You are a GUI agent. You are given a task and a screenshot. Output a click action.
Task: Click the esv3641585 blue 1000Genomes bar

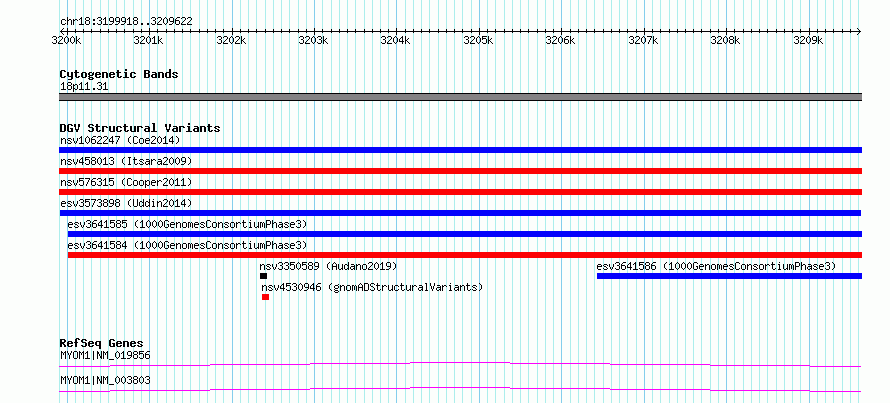[x=464, y=234]
